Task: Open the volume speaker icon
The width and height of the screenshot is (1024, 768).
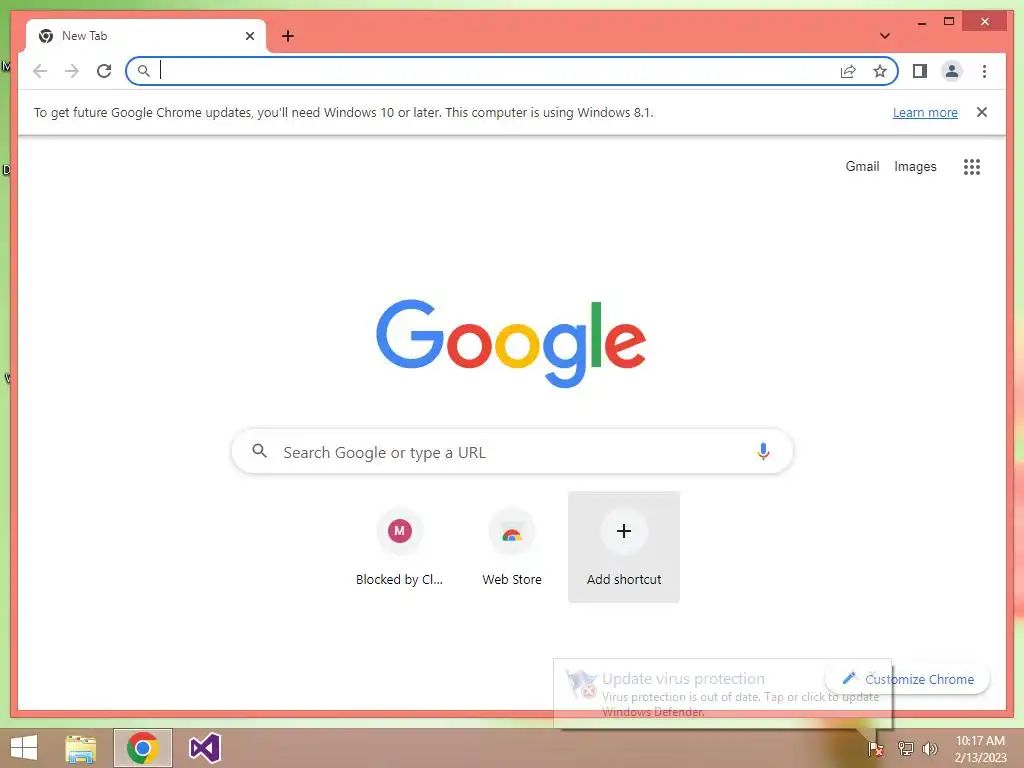Action: pyautogui.click(x=930, y=749)
